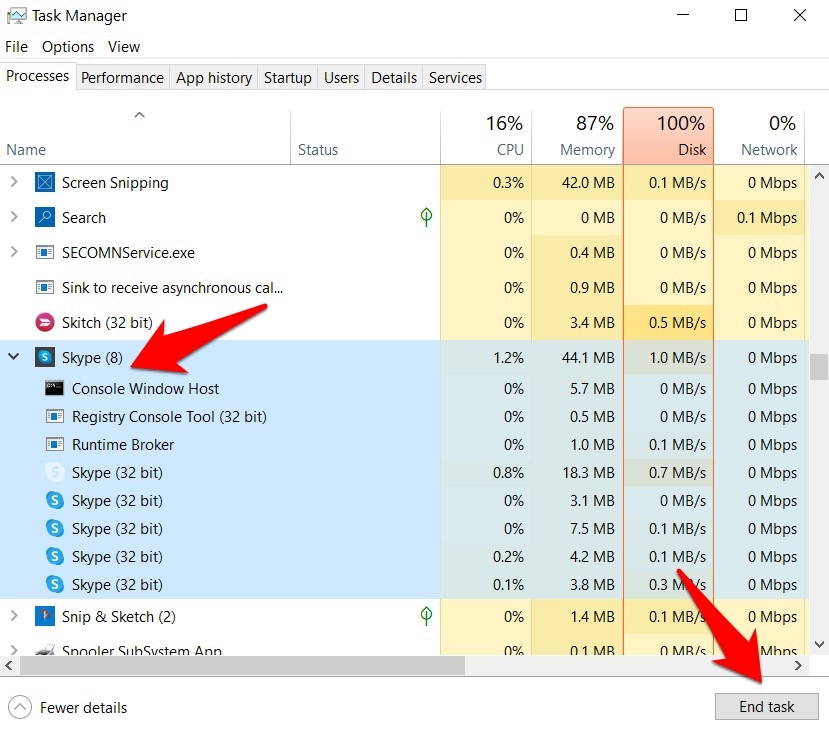The width and height of the screenshot is (829, 737).
Task: Click the Sink to receive asynchronous icon
Action: point(45,287)
